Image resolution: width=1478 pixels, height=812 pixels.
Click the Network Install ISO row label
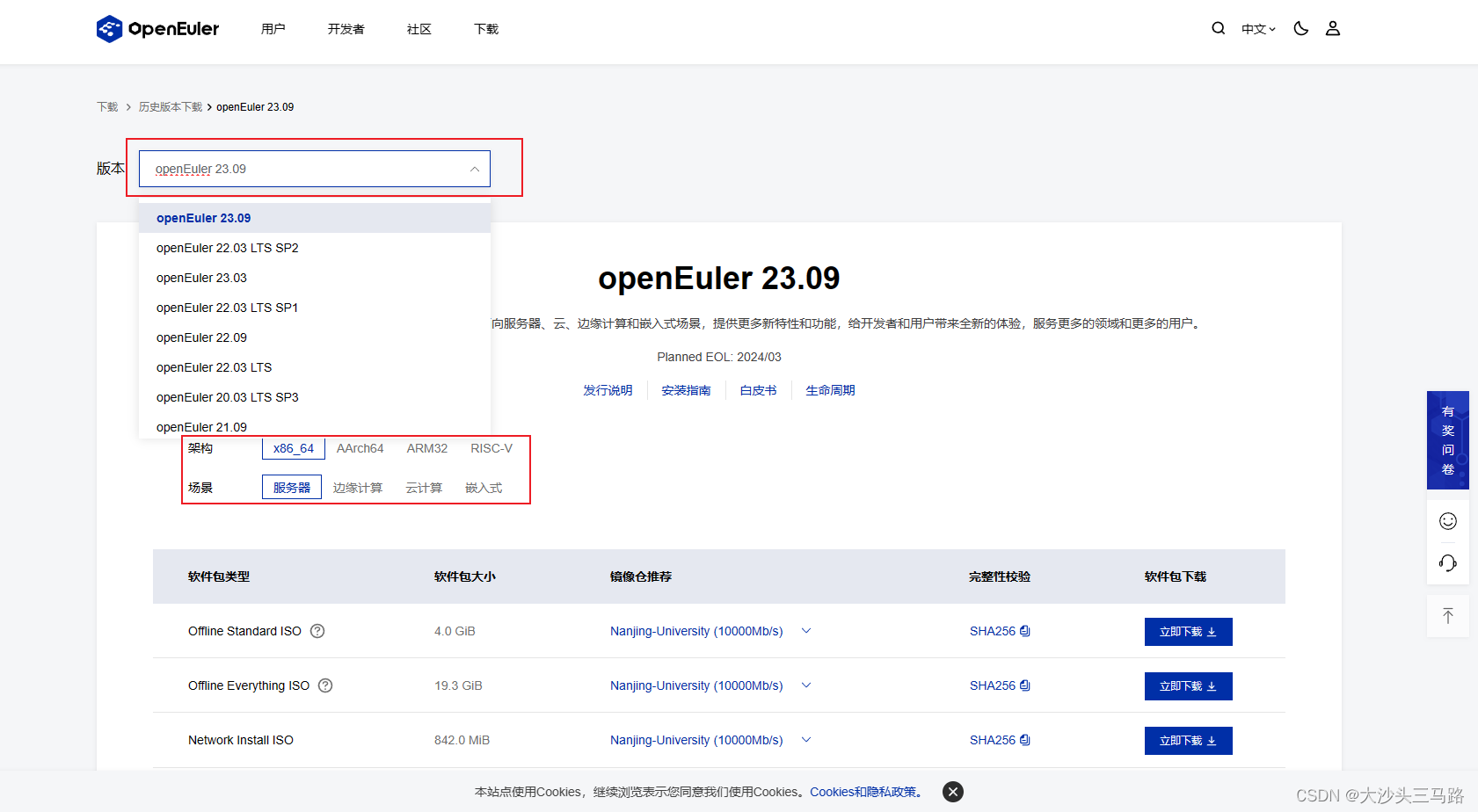[x=241, y=740]
